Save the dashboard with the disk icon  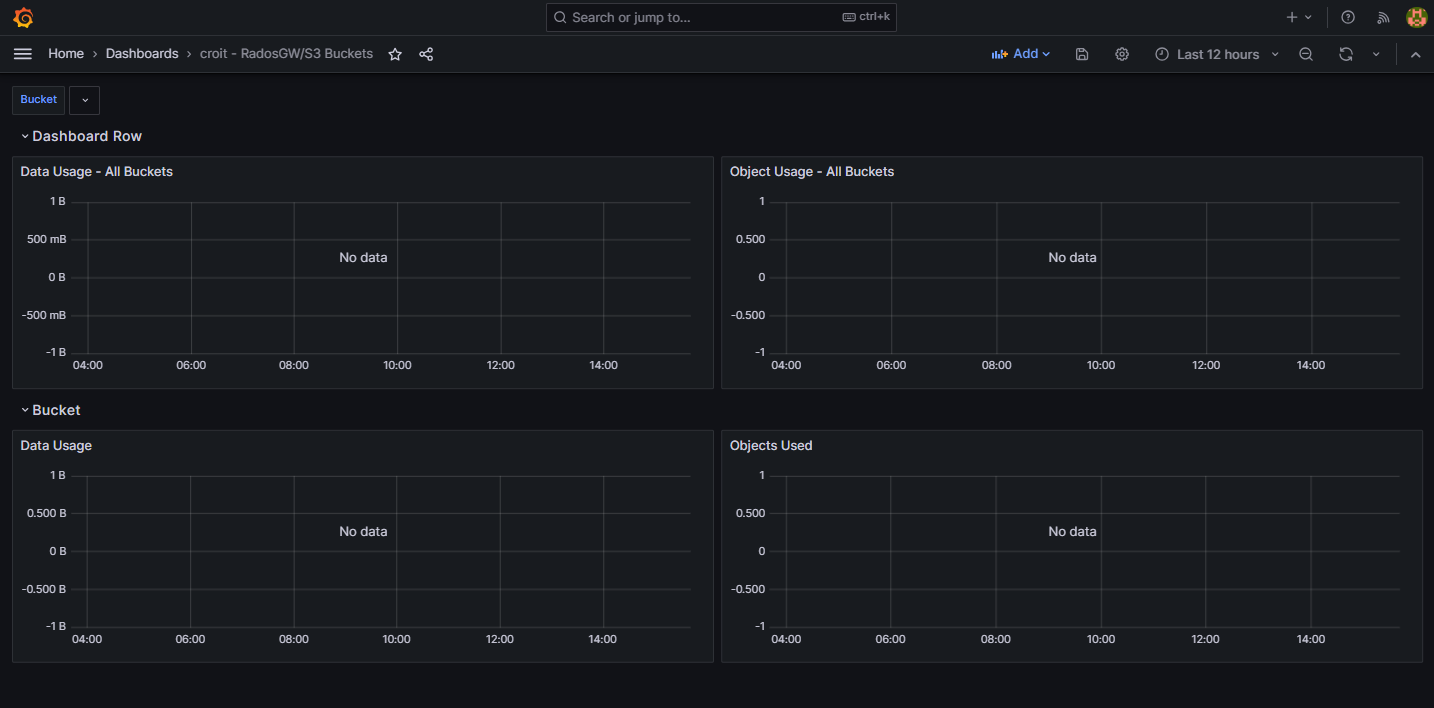[1082, 54]
